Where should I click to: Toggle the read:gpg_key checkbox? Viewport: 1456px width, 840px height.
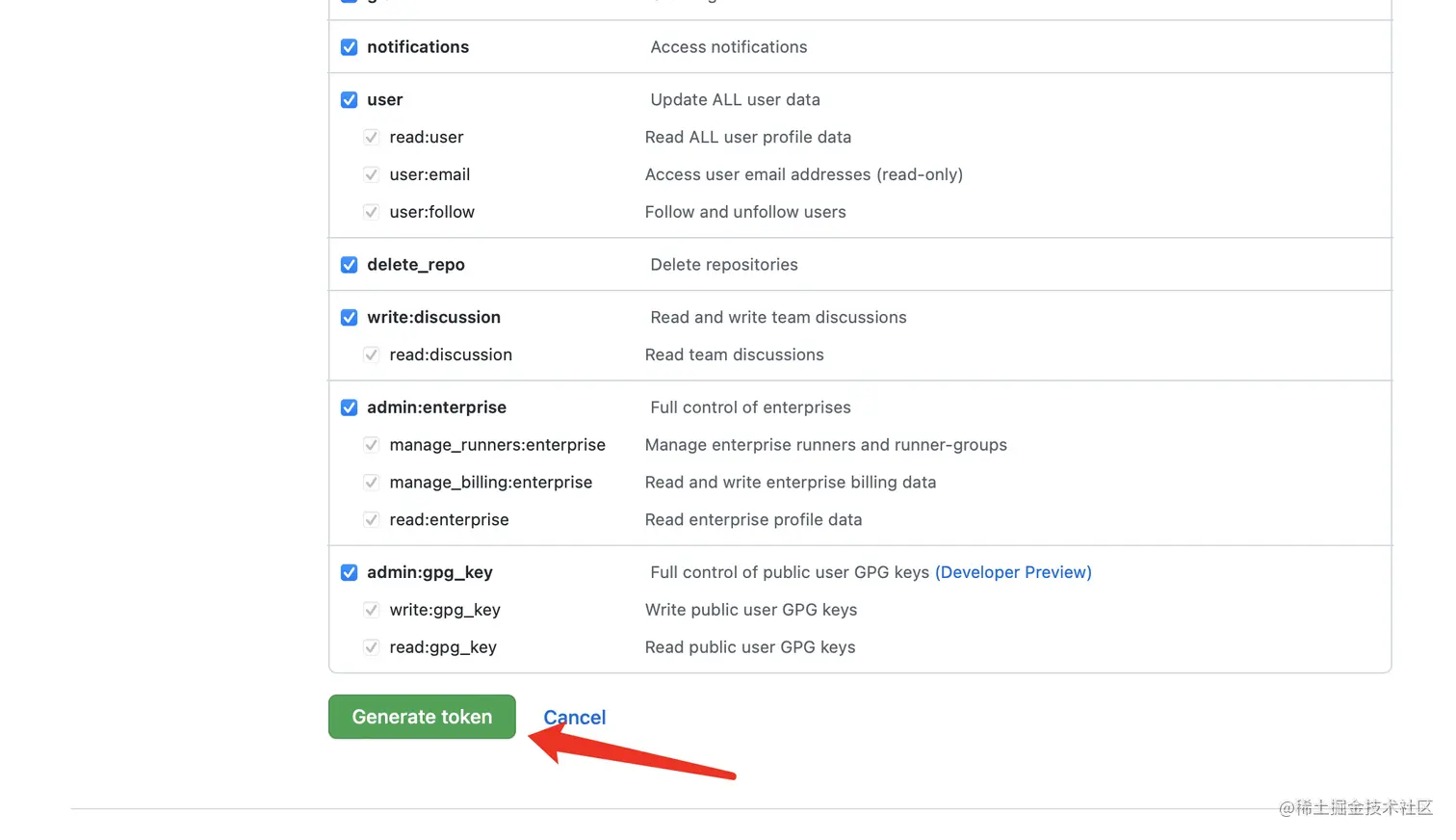coord(372,647)
